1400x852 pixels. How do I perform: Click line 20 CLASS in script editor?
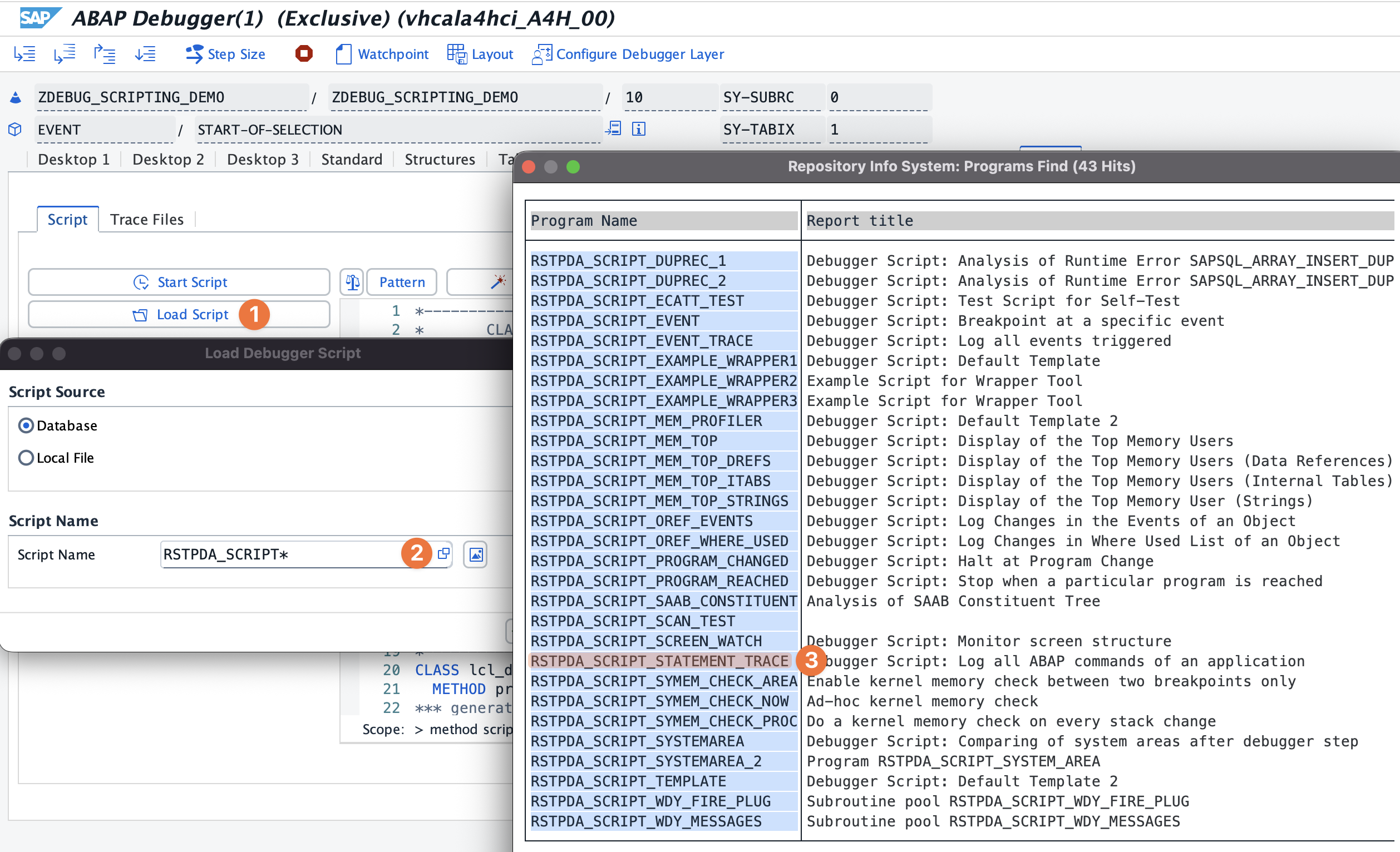pyautogui.click(x=436, y=670)
